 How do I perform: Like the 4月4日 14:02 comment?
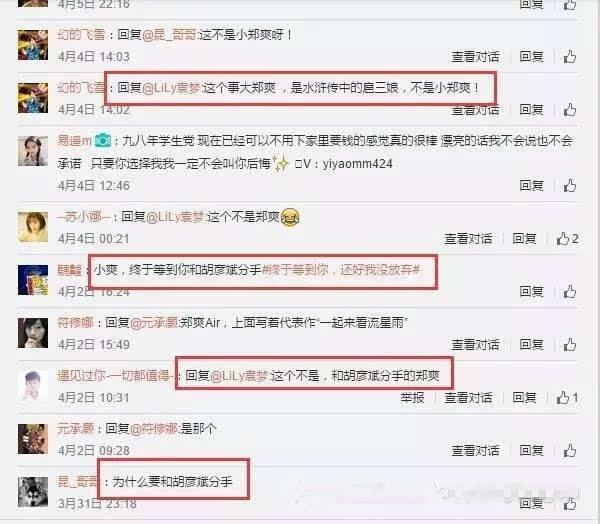570,110
